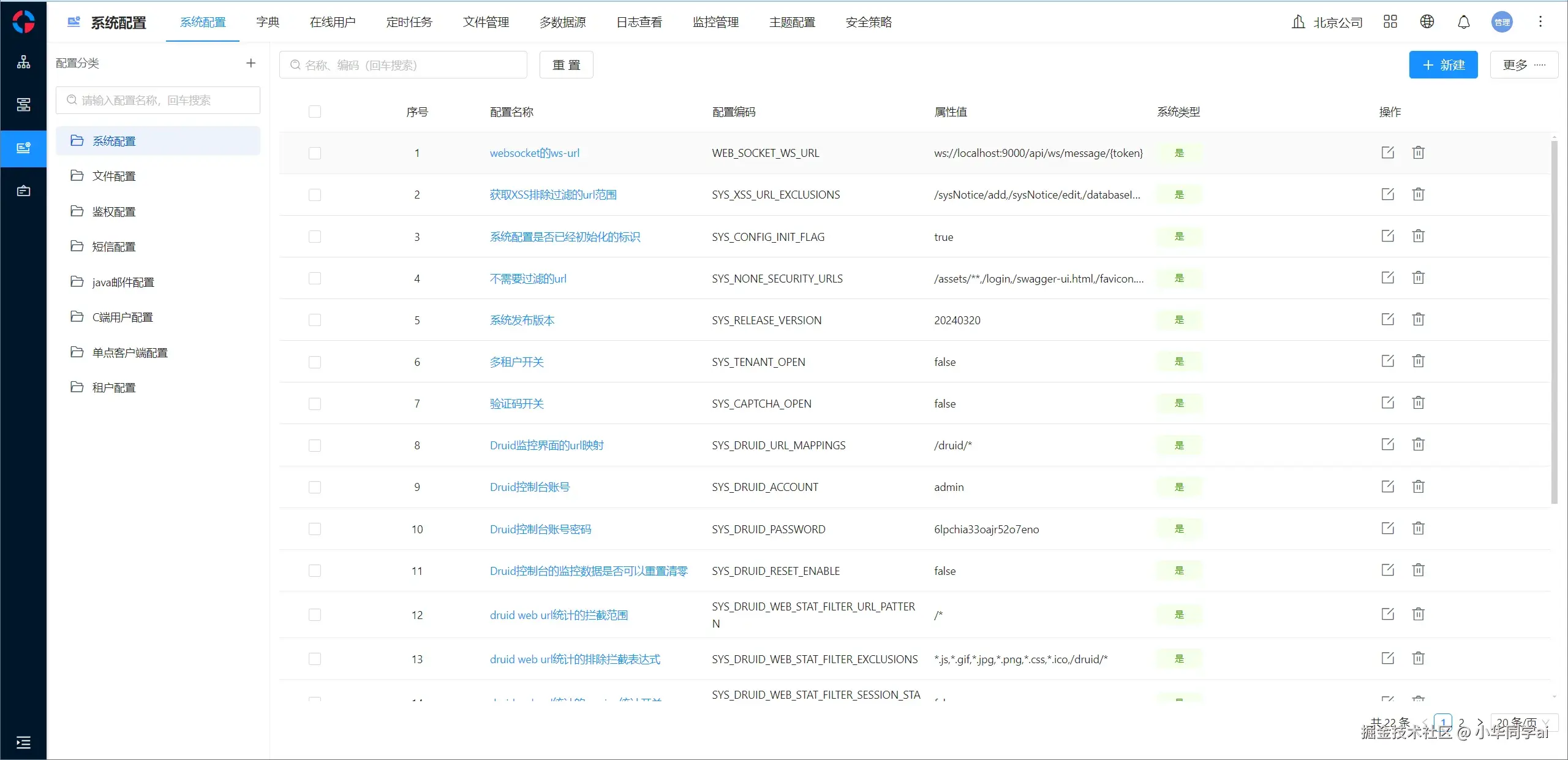Open the 日志查看 tab

639,22
